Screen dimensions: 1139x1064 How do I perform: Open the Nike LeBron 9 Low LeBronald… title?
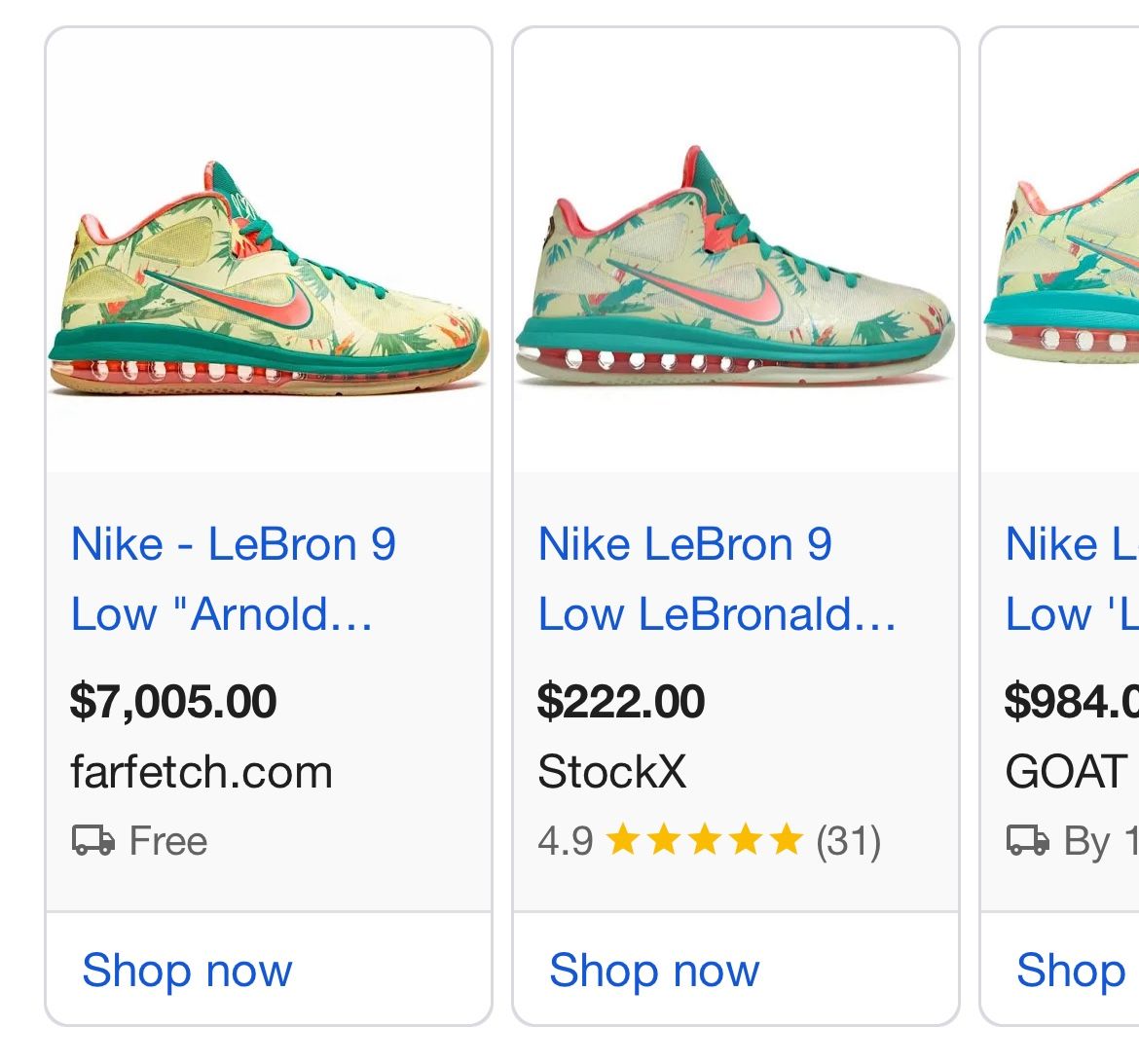716,578
